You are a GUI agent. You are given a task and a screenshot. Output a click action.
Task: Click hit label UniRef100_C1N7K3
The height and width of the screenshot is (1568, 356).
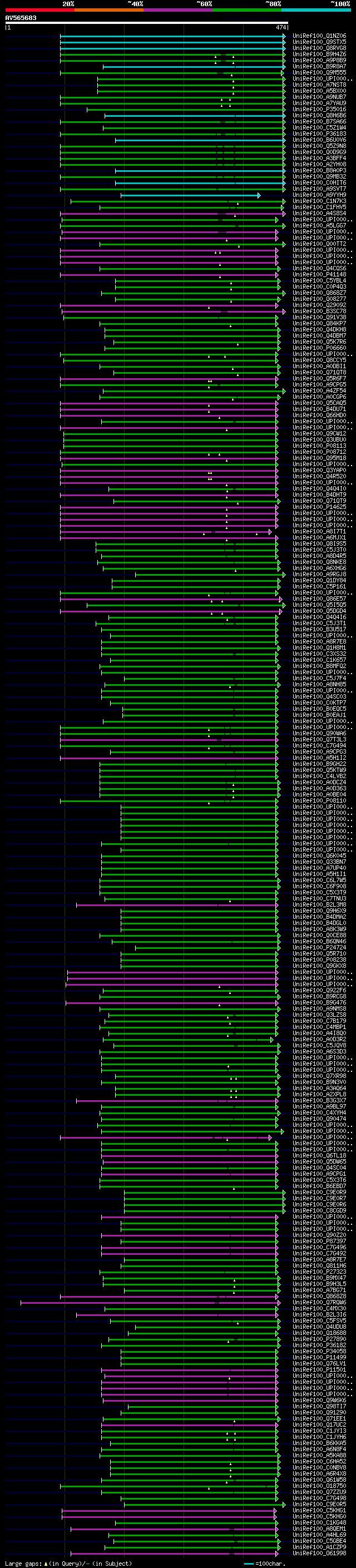(x=319, y=201)
